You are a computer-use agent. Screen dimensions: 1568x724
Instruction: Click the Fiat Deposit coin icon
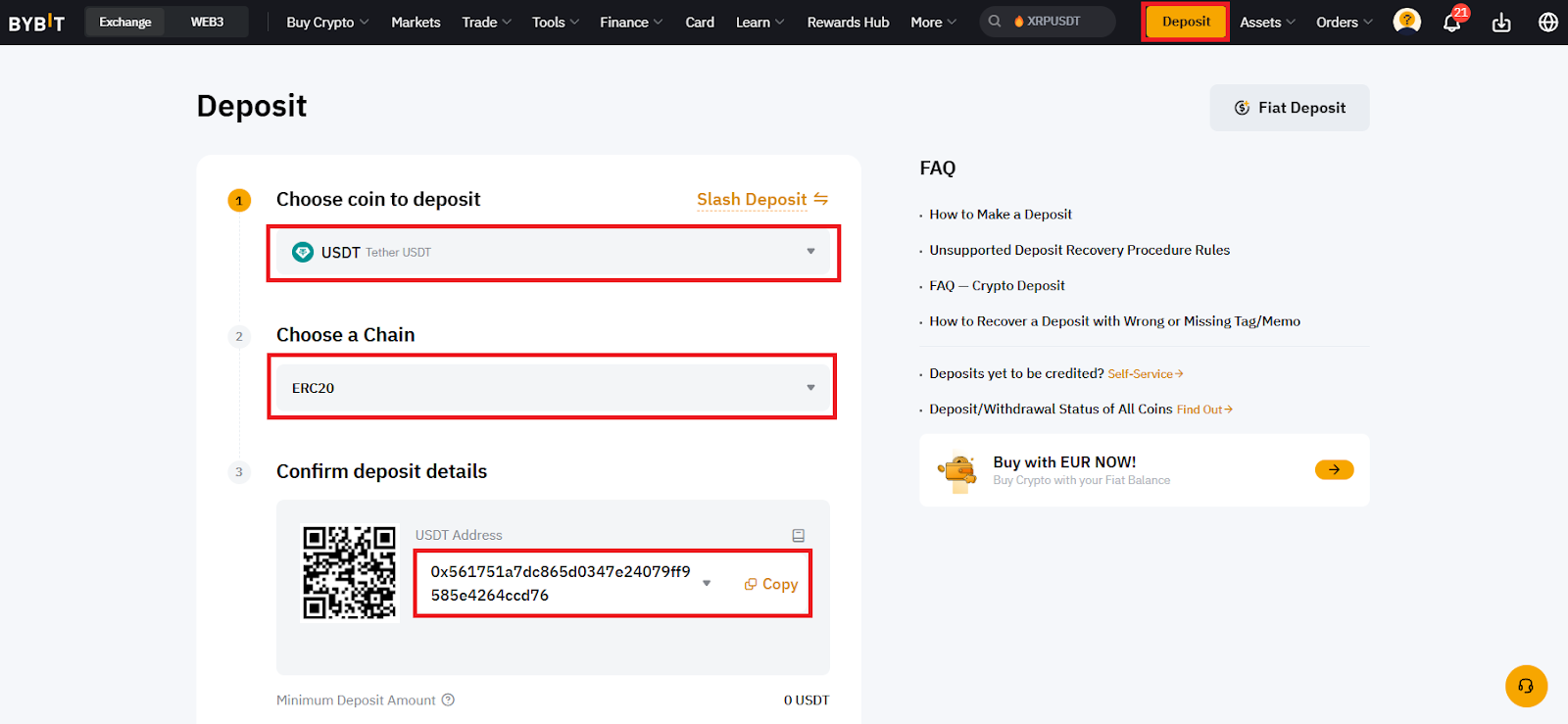click(1242, 108)
